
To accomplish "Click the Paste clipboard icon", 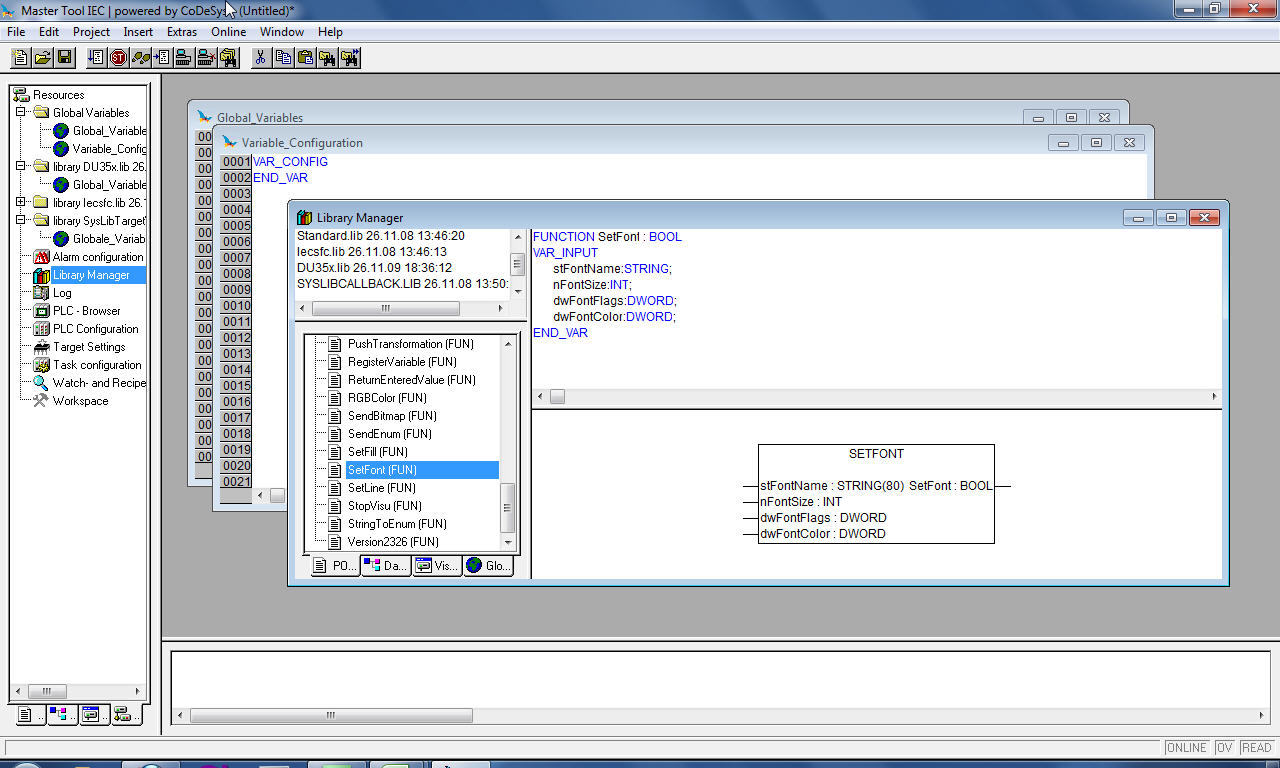I will 306,58.
